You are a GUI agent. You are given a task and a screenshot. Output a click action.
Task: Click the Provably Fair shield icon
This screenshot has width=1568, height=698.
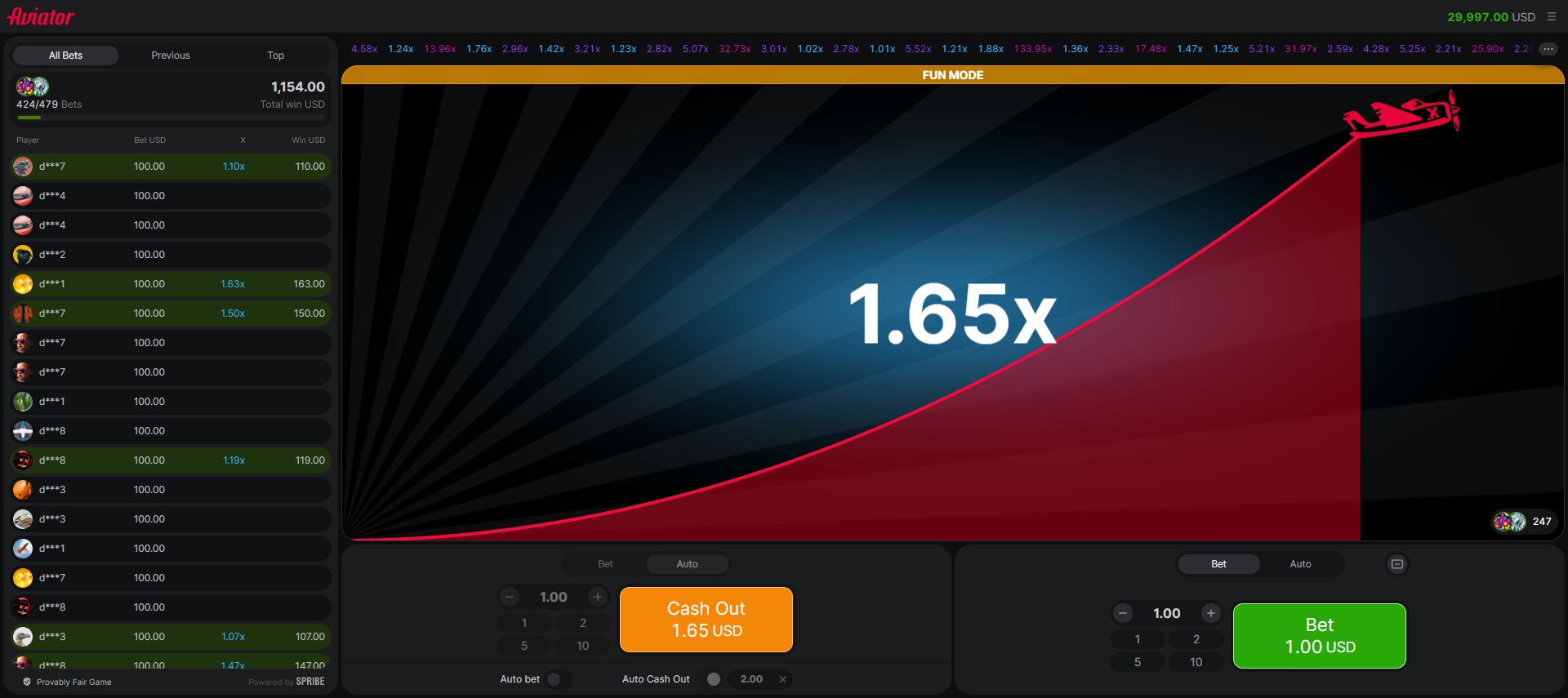point(27,682)
